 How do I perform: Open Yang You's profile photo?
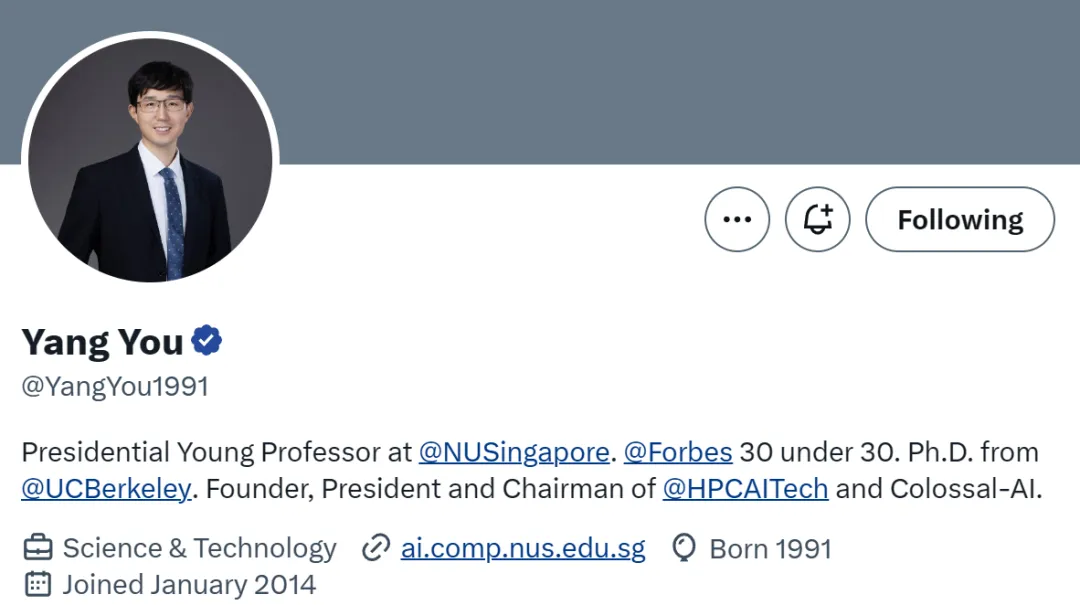pyautogui.click(x=150, y=160)
